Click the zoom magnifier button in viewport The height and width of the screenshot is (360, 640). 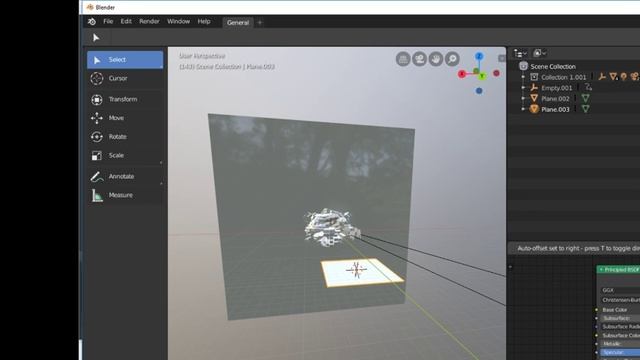[x=452, y=59]
